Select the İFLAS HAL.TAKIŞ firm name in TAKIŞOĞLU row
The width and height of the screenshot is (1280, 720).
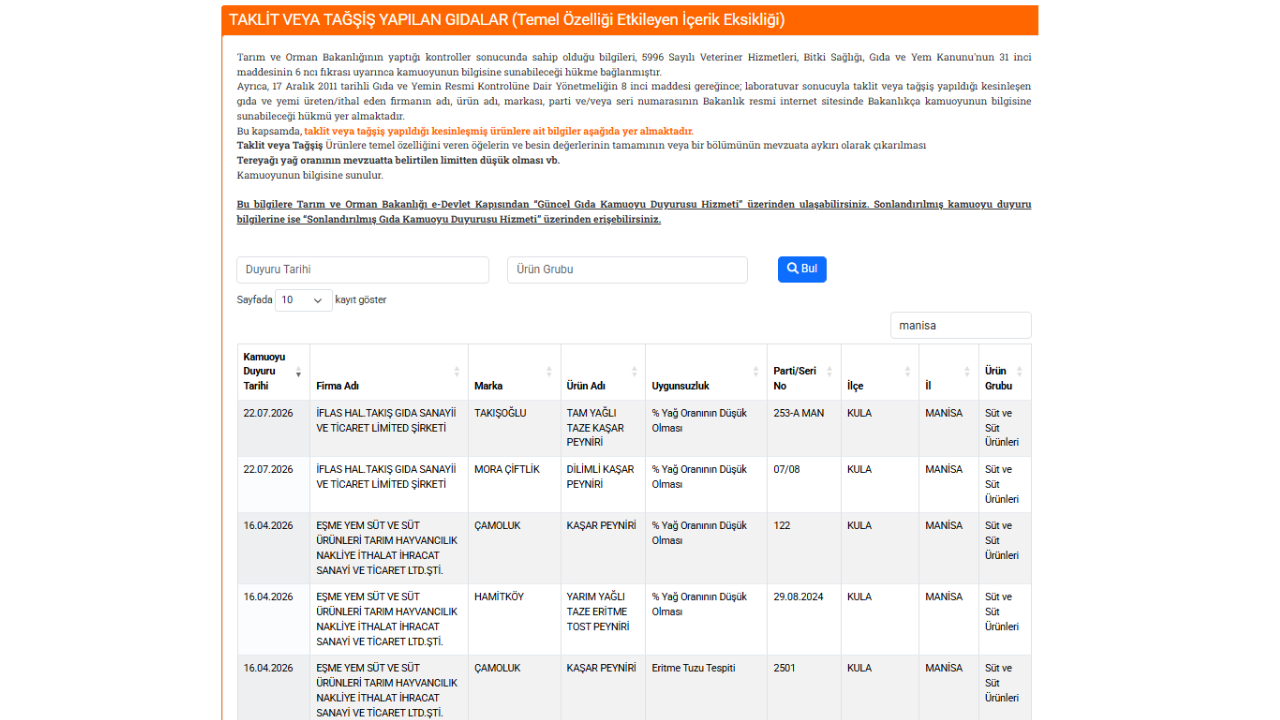tap(386, 420)
